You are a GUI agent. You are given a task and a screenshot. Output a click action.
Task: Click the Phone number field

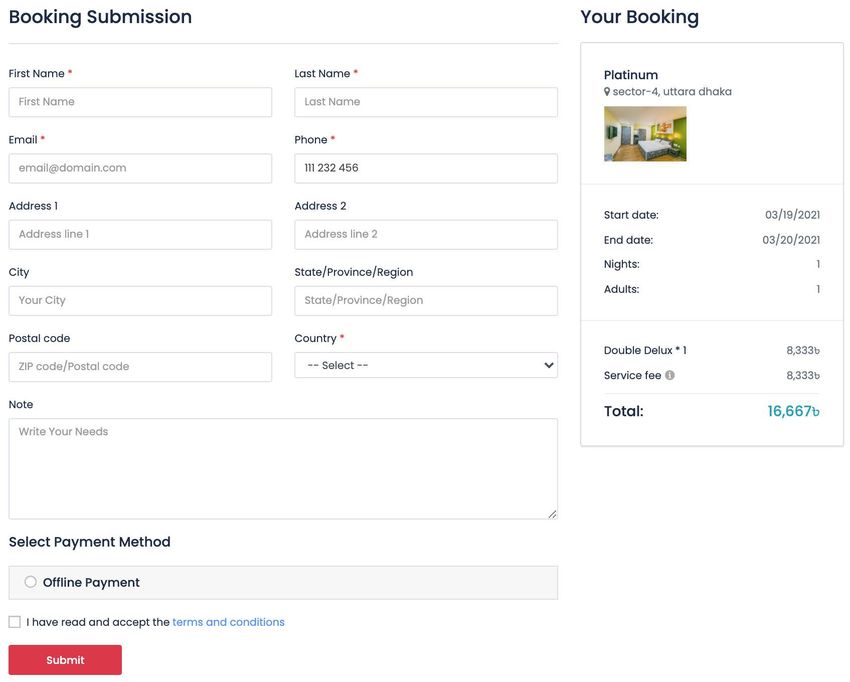[x=426, y=168]
